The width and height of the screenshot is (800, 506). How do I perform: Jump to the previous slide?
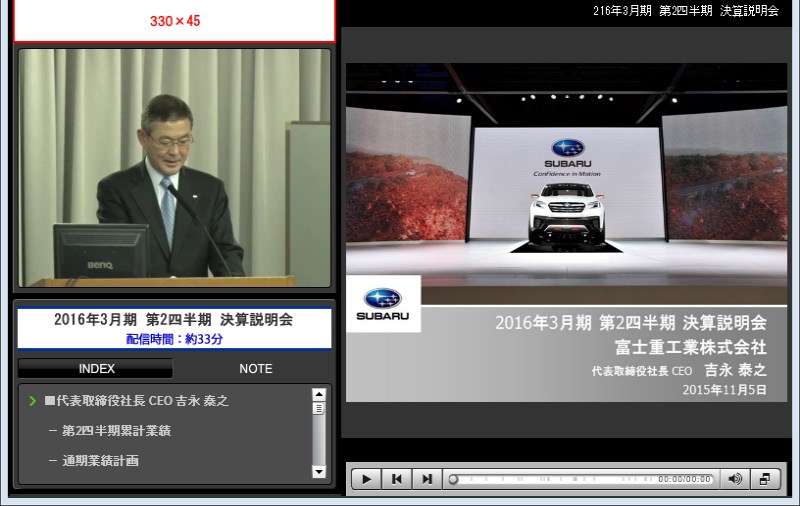(x=396, y=479)
